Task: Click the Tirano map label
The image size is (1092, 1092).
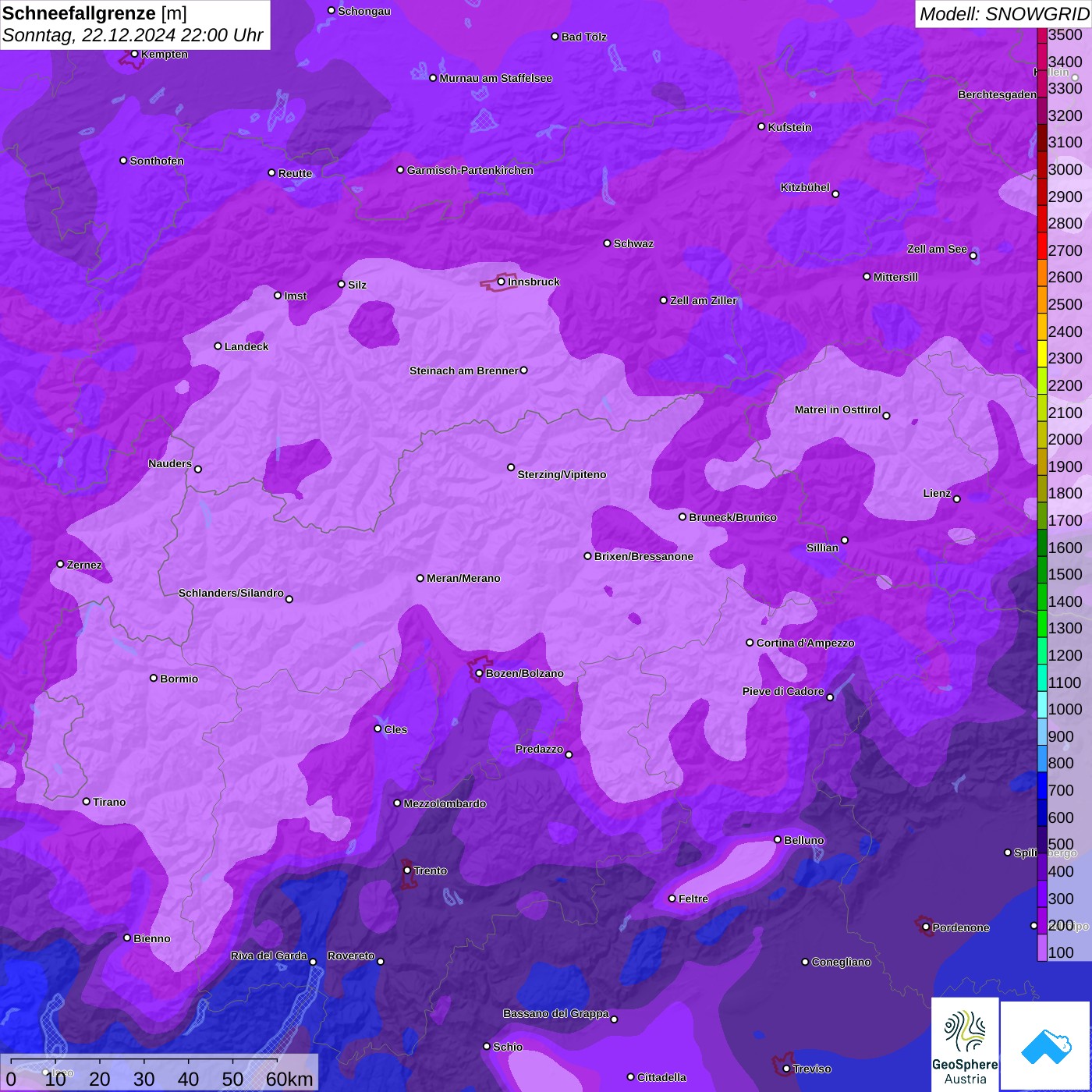Action: (x=109, y=802)
